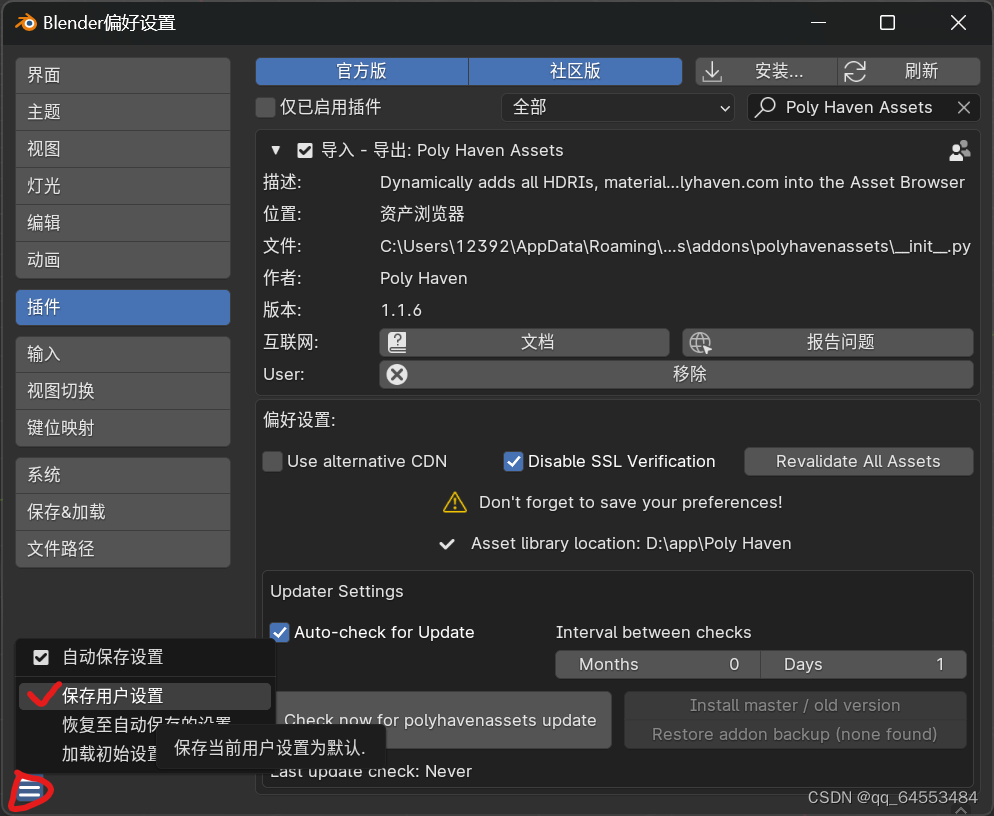Enable Use alternative CDN
The image size is (994, 816).
(x=271, y=461)
